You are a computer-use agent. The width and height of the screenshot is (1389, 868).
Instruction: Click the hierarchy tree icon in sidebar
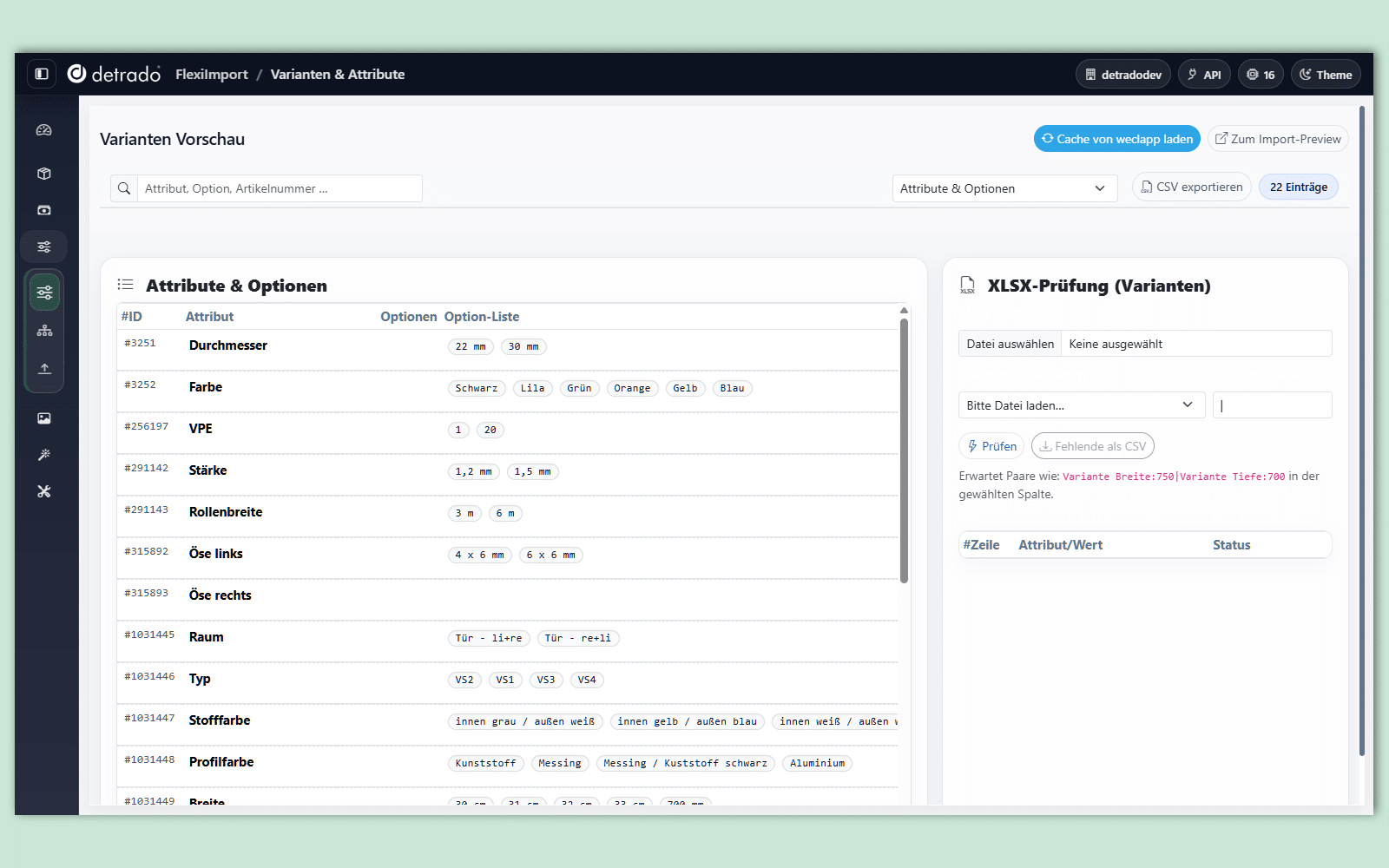44,331
